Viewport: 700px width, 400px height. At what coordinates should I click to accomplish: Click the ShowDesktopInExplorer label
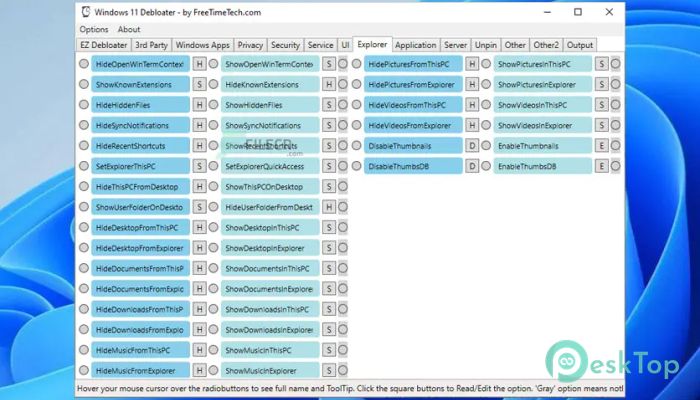(270, 248)
